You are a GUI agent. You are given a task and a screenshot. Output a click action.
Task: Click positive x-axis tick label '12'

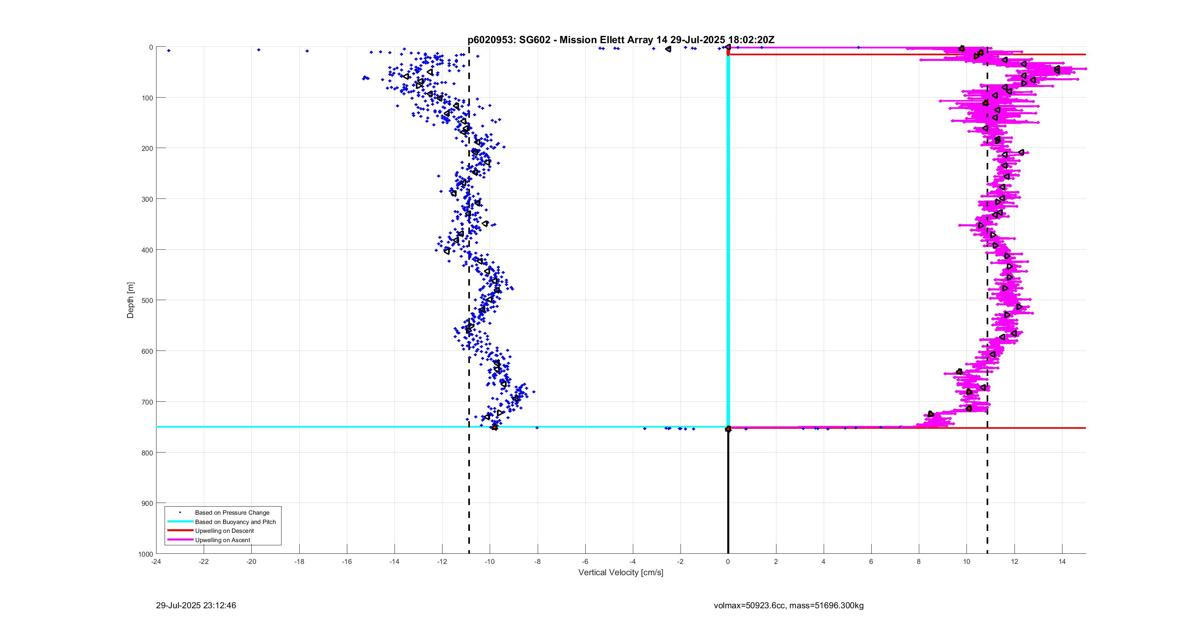tap(1015, 562)
